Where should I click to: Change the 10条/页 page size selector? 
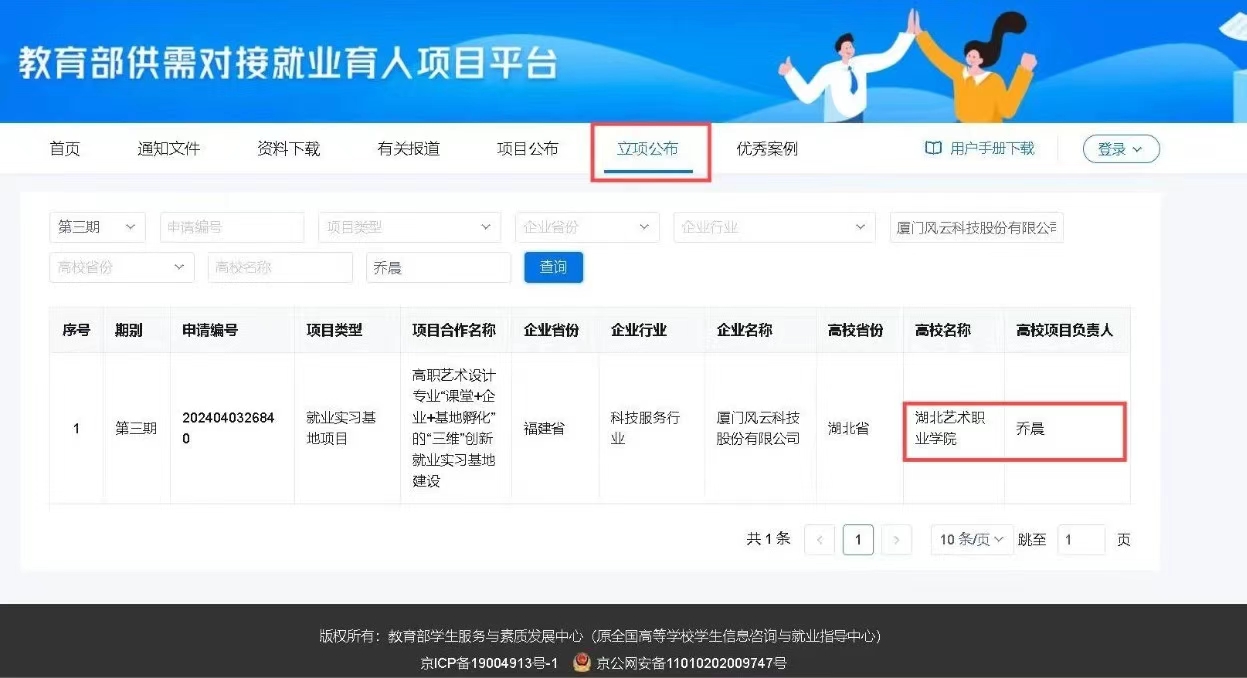tap(971, 540)
